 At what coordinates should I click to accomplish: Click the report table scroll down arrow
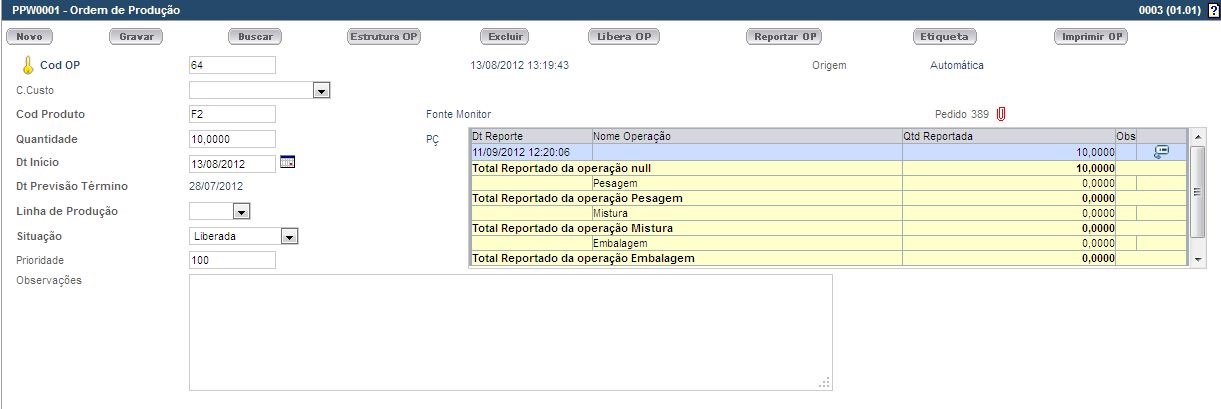coord(1199,260)
